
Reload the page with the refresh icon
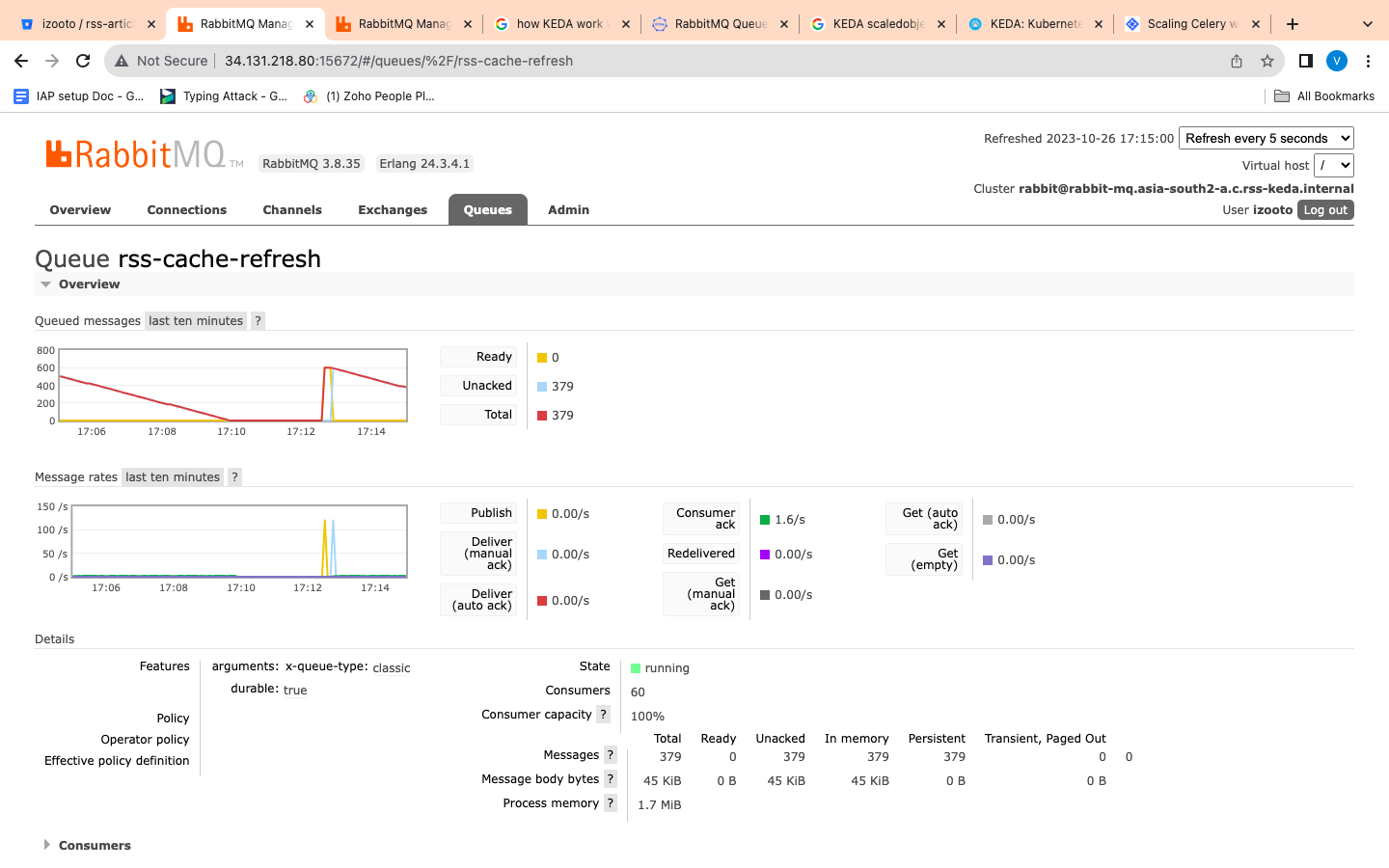83,60
